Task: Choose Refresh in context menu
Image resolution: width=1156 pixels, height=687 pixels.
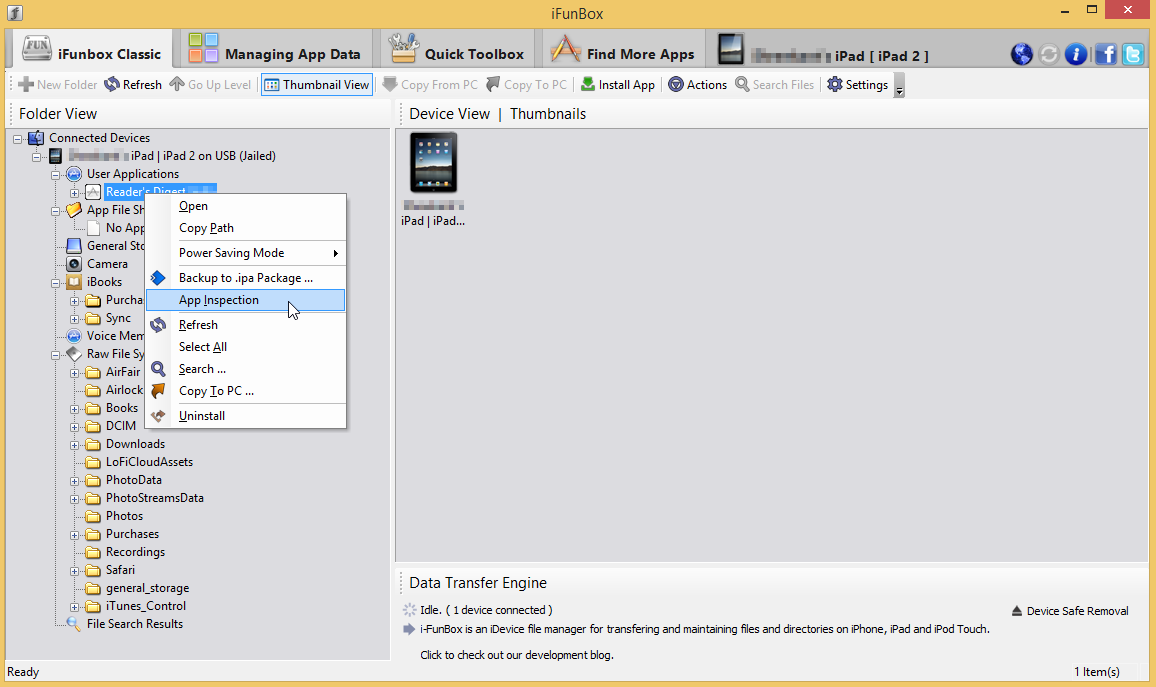Action: point(246,325)
